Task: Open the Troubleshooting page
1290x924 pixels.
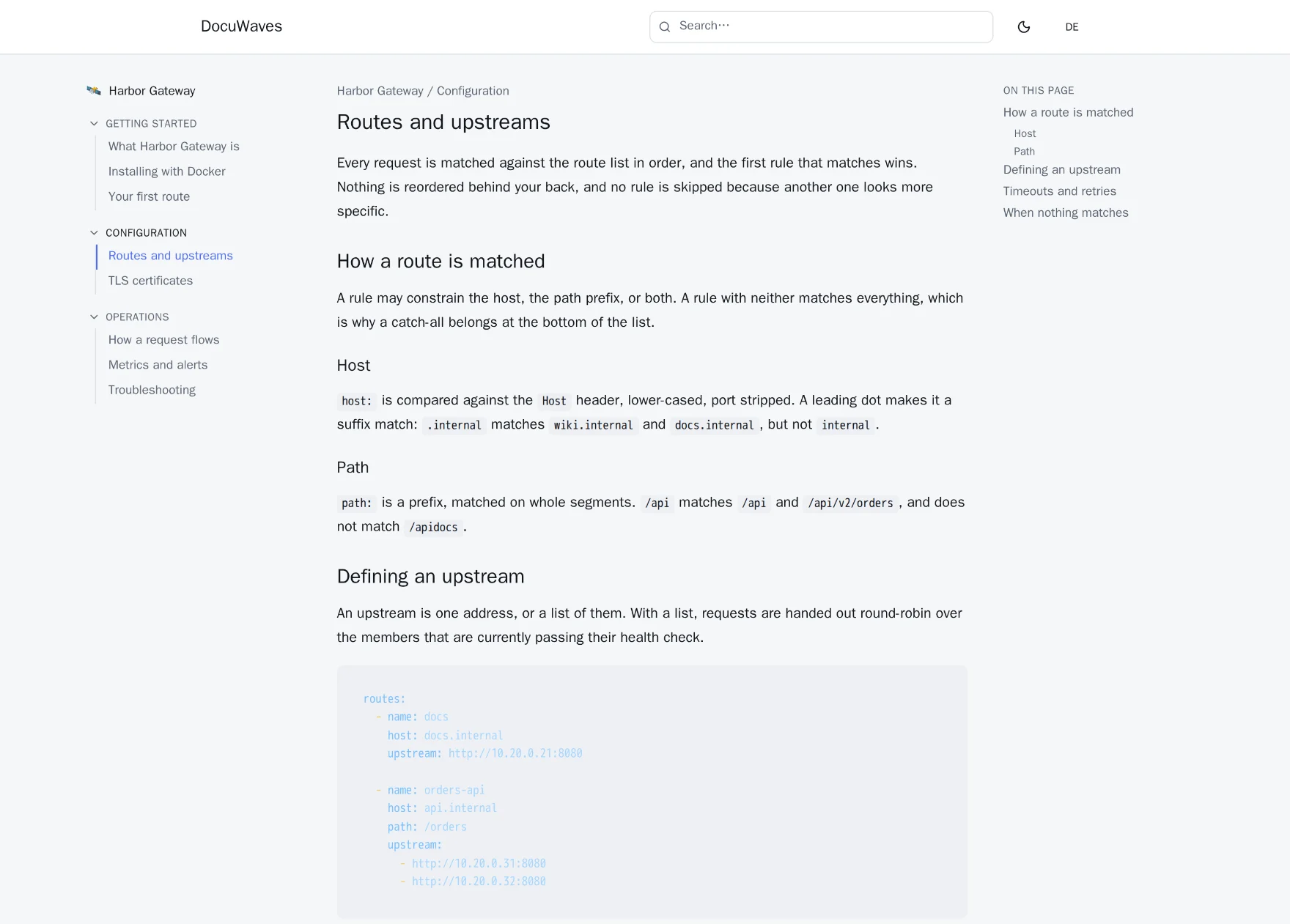Action: (152, 390)
